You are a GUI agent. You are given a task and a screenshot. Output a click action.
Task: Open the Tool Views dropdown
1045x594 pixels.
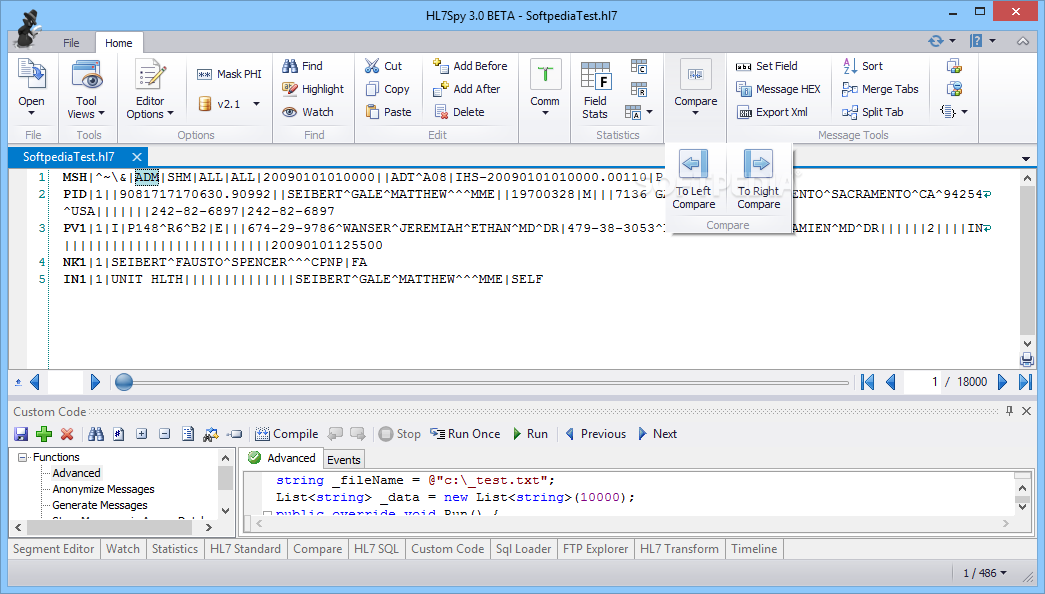coord(101,113)
